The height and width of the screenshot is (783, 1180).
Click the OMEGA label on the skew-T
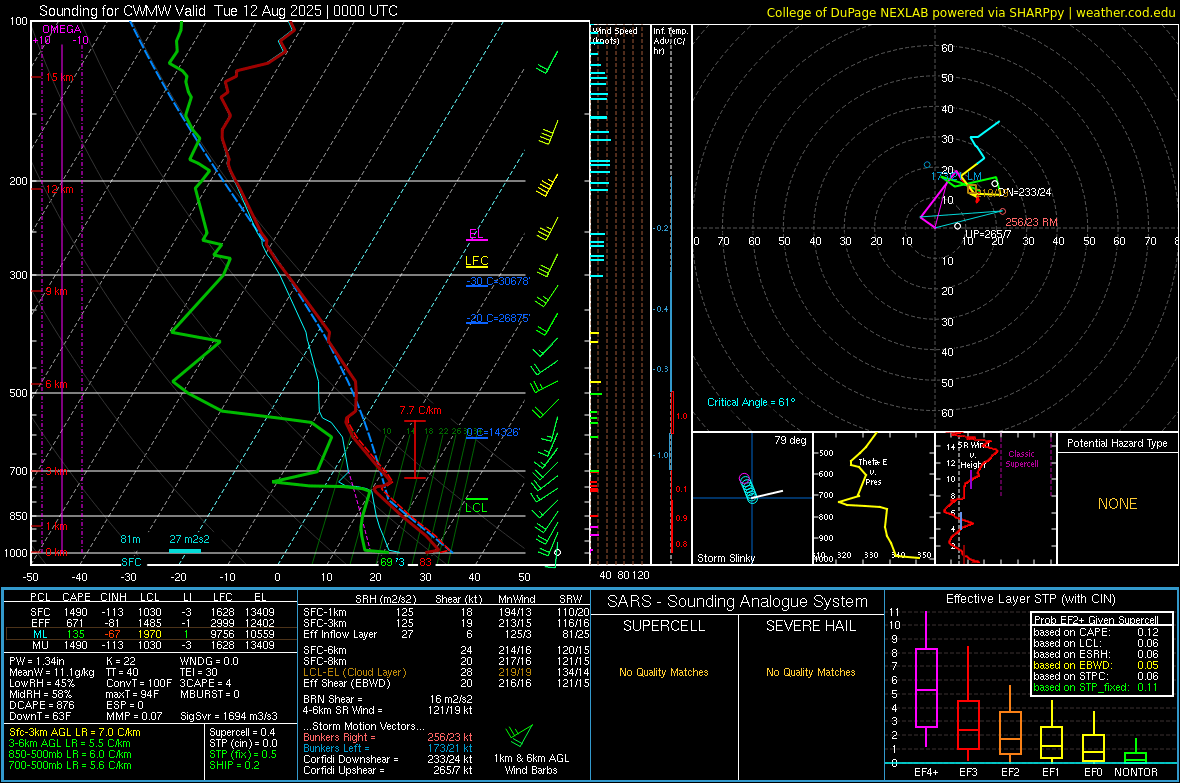pos(62,29)
